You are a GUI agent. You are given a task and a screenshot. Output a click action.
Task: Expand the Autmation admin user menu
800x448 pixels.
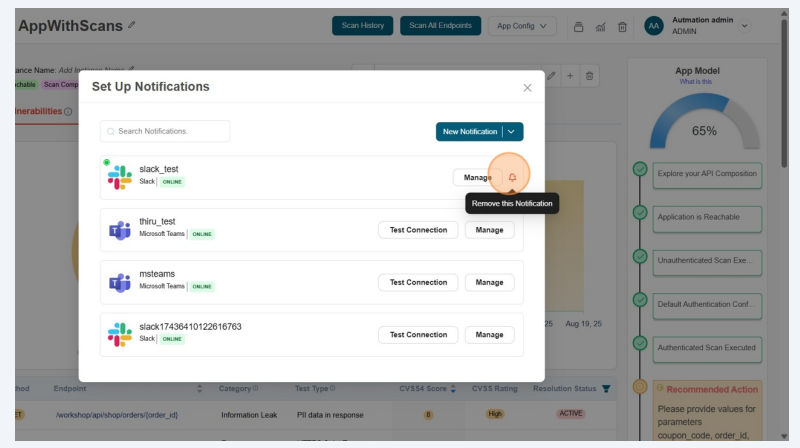[x=744, y=26]
